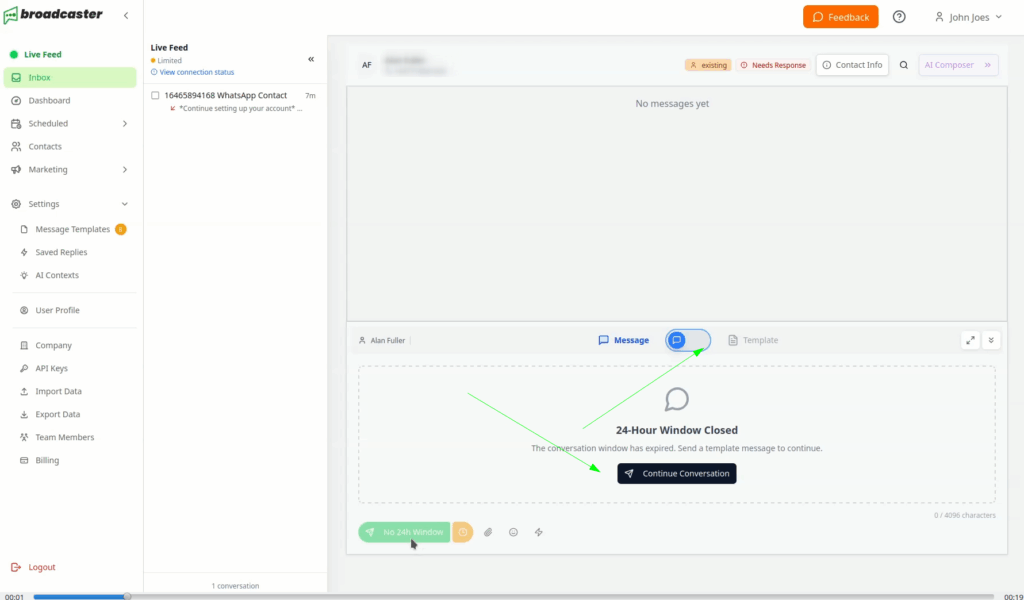Expand the Marketing submenu arrow
The height and width of the screenshot is (600, 1024).
coord(125,170)
